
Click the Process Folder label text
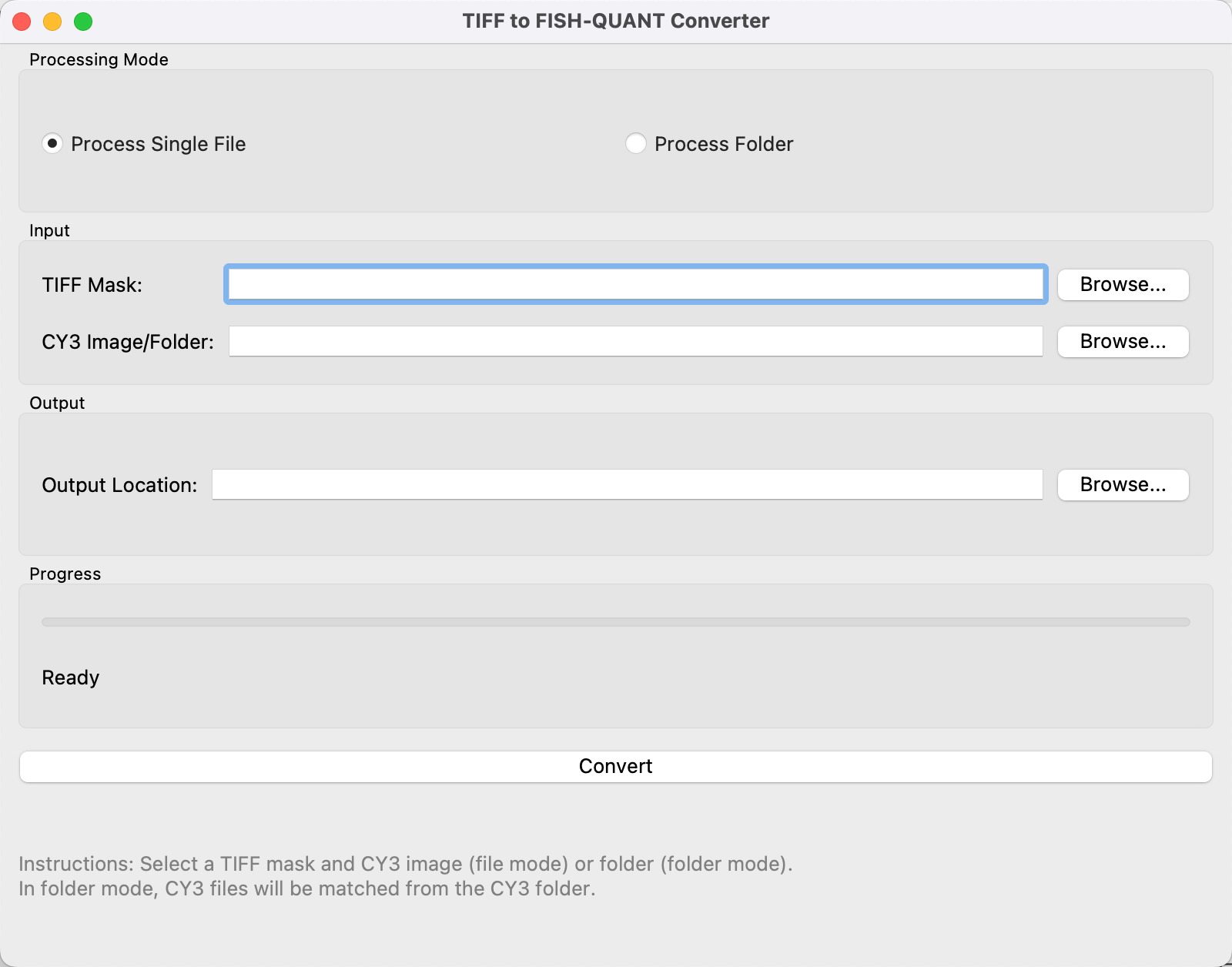pyautogui.click(x=724, y=144)
